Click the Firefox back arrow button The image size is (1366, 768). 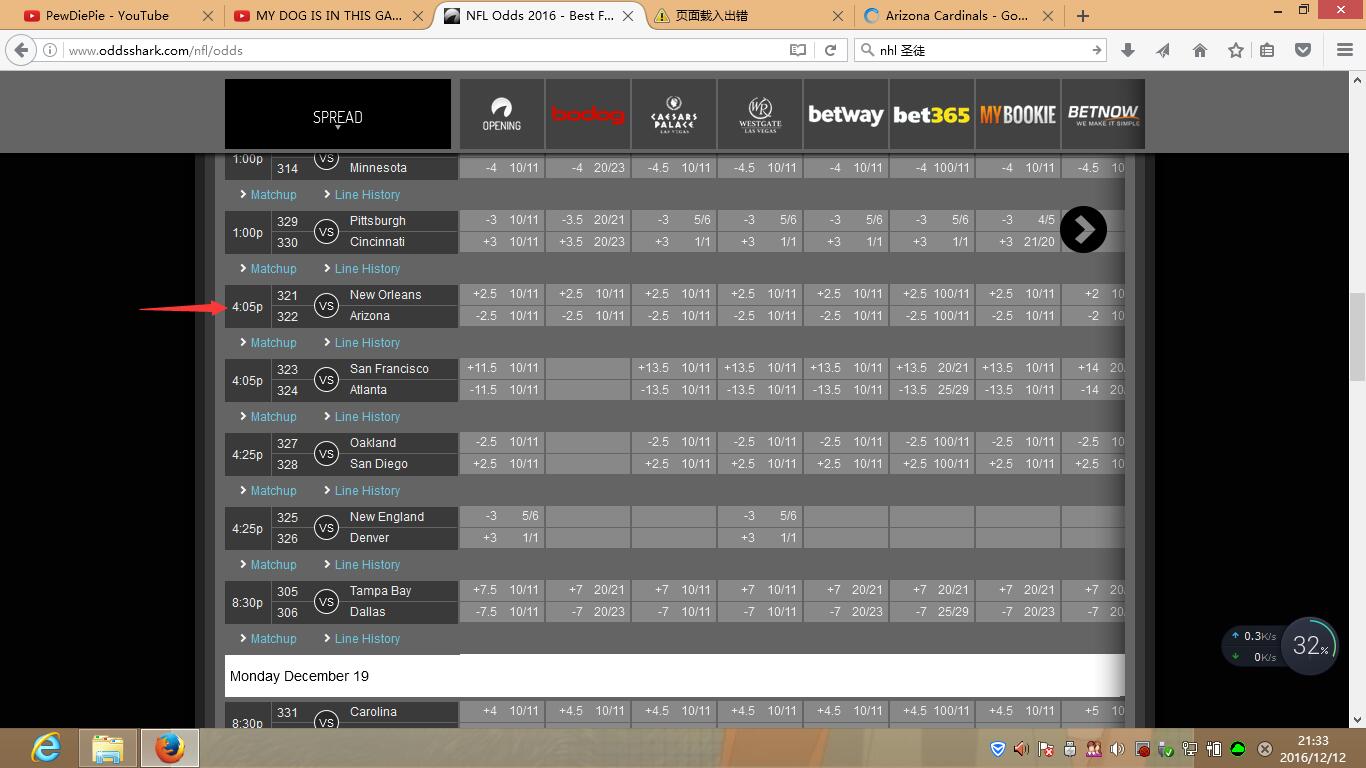coord(21,50)
